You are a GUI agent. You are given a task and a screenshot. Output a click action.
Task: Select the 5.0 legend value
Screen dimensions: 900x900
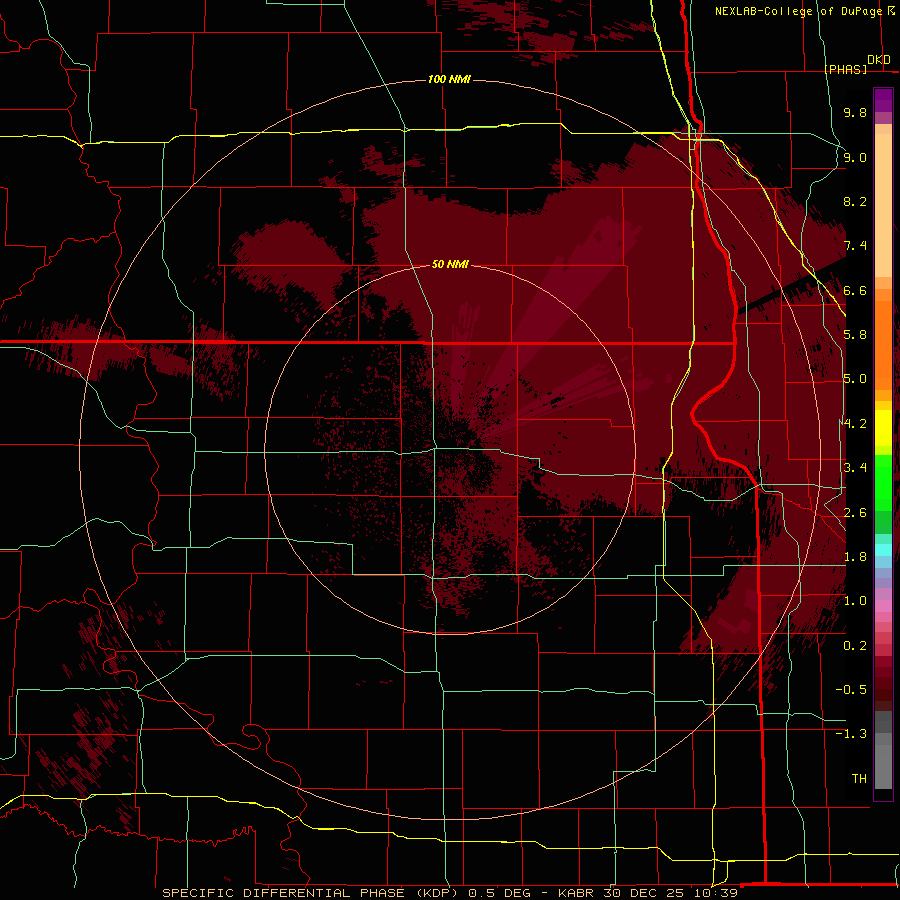click(x=855, y=379)
